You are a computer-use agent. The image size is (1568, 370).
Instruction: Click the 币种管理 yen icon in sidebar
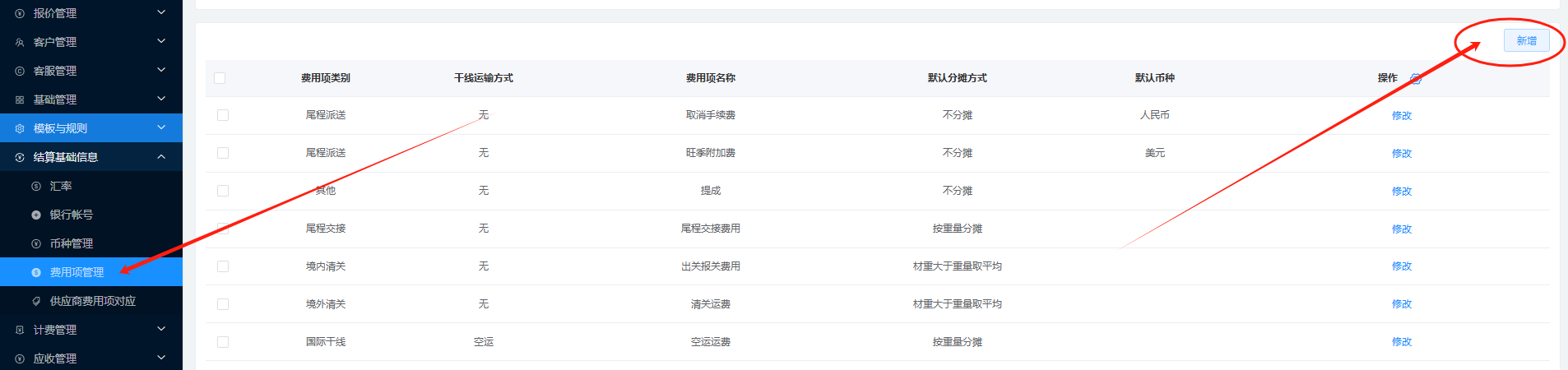point(36,244)
